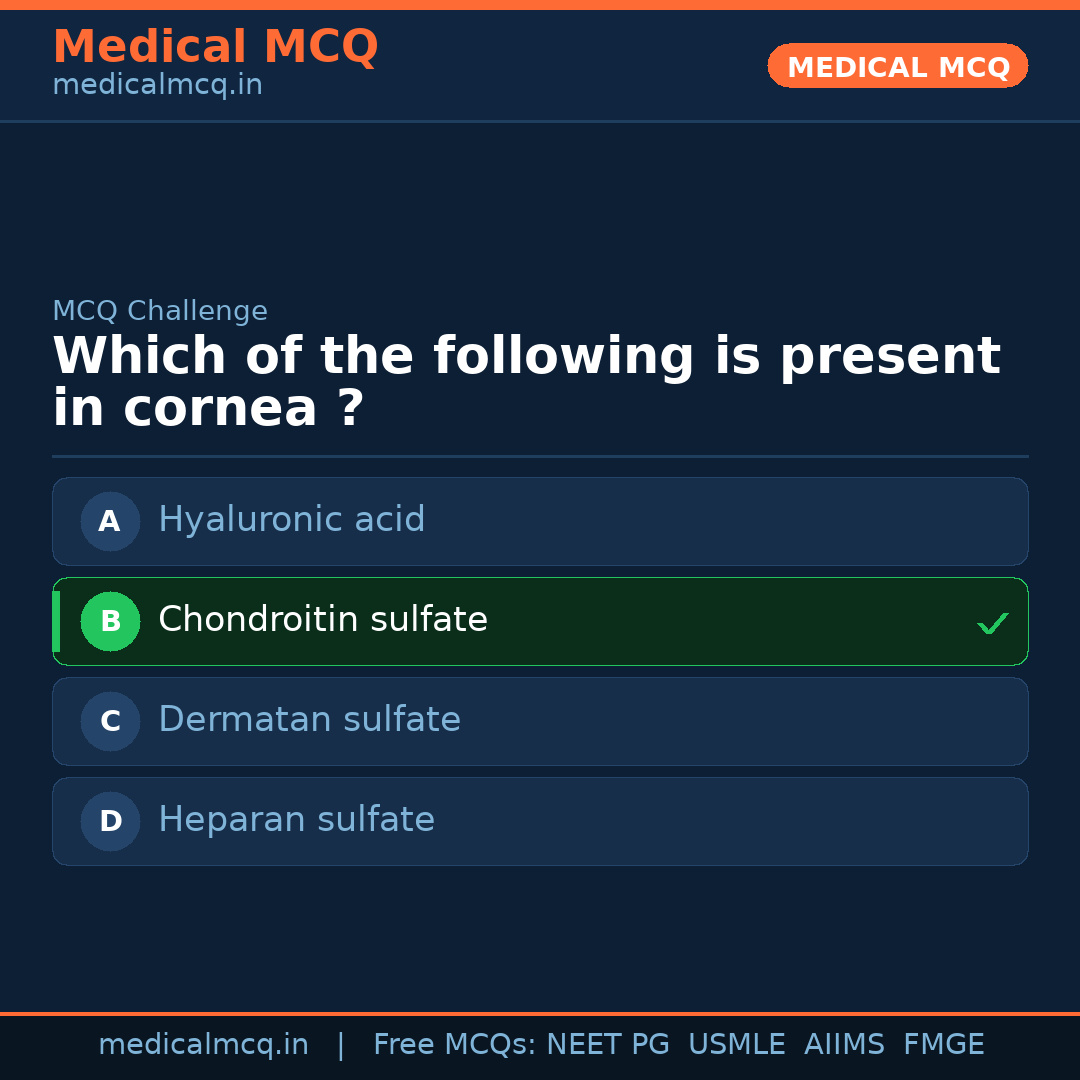Click the medicalmcq.in footer link
1080x1080 pixels.
pyautogui.click(x=204, y=1044)
